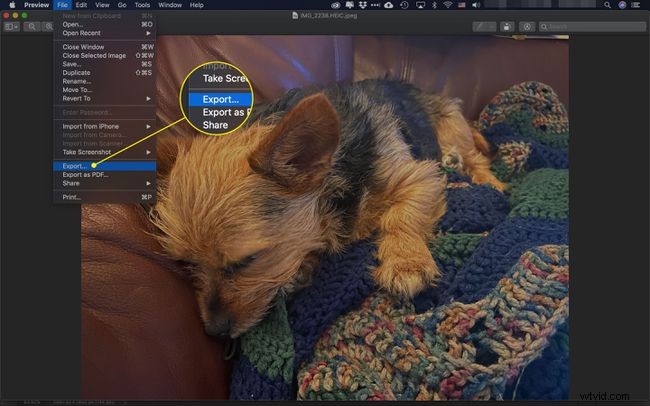Choose Print... from the File menu
Image resolution: width=650 pixels, height=406 pixels.
[x=104, y=197]
